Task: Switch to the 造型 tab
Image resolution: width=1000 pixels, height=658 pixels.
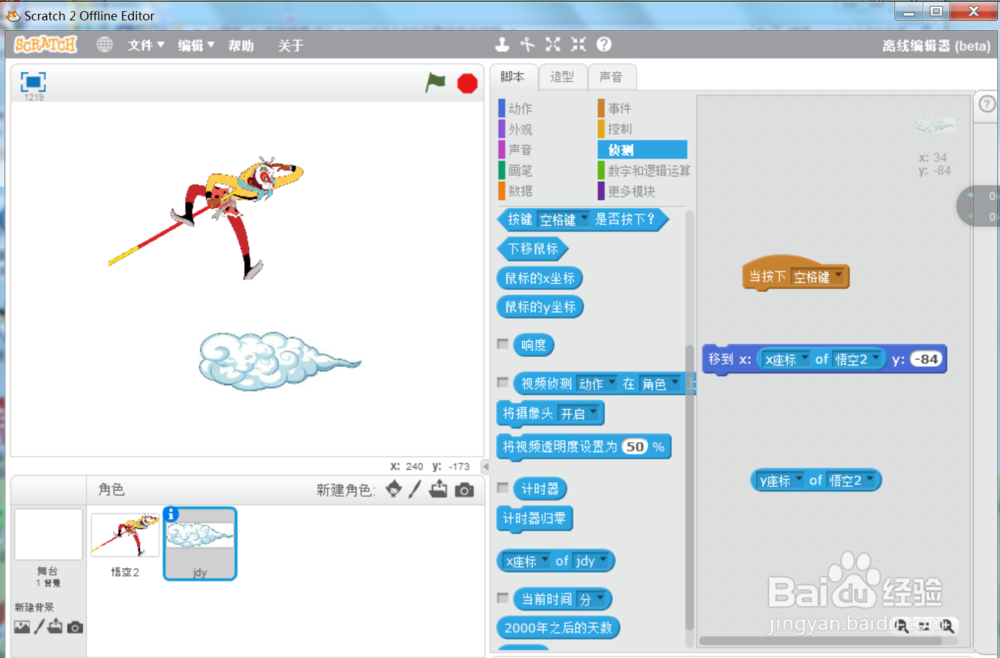Action: pyautogui.click(x=562, y=77)
